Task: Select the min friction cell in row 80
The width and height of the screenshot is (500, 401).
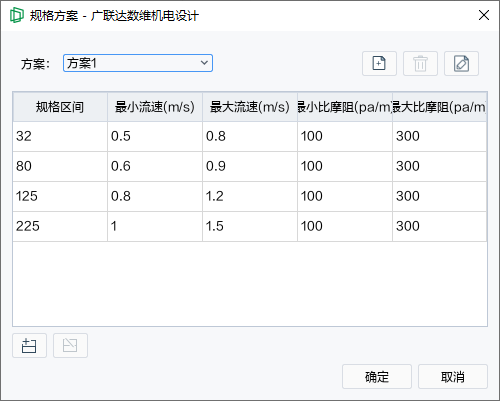Action: pos(345,166)
